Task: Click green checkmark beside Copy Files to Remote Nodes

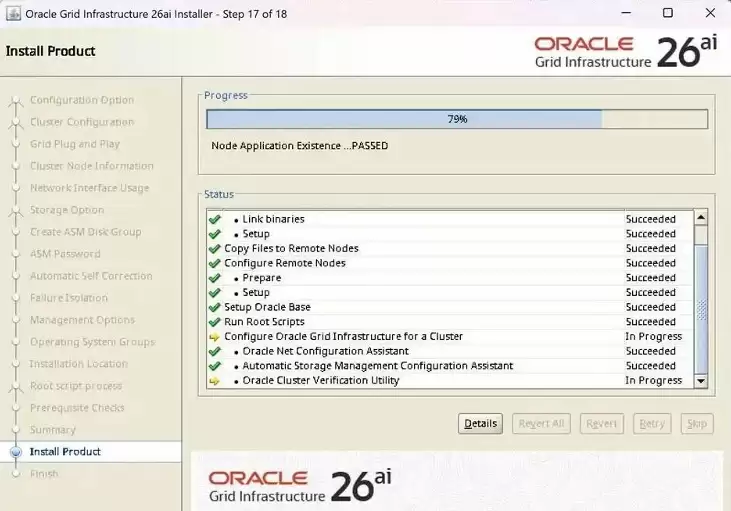Action: (214, 249)
